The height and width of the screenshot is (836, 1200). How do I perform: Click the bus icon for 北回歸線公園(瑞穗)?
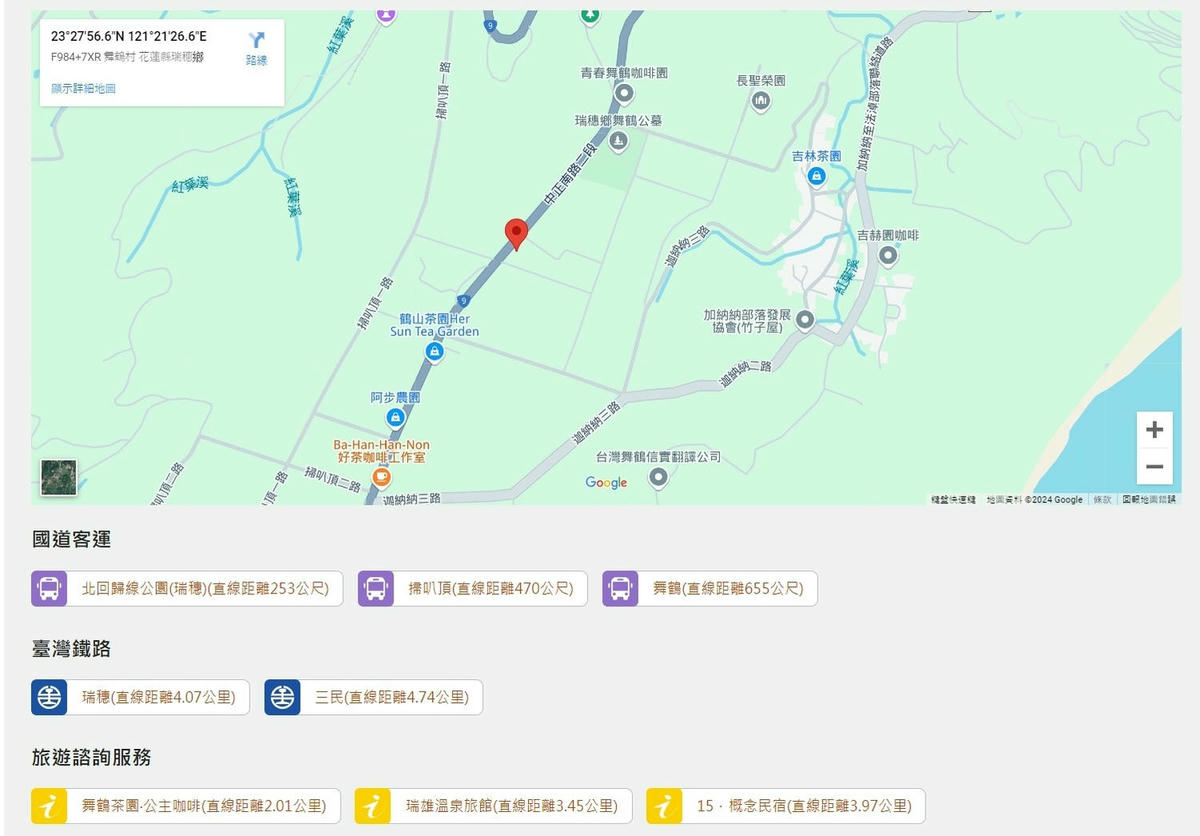pos(49,589)
